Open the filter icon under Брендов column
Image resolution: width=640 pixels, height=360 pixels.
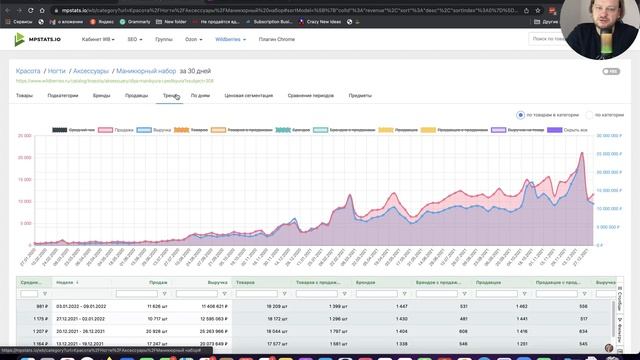click(404, 294)
